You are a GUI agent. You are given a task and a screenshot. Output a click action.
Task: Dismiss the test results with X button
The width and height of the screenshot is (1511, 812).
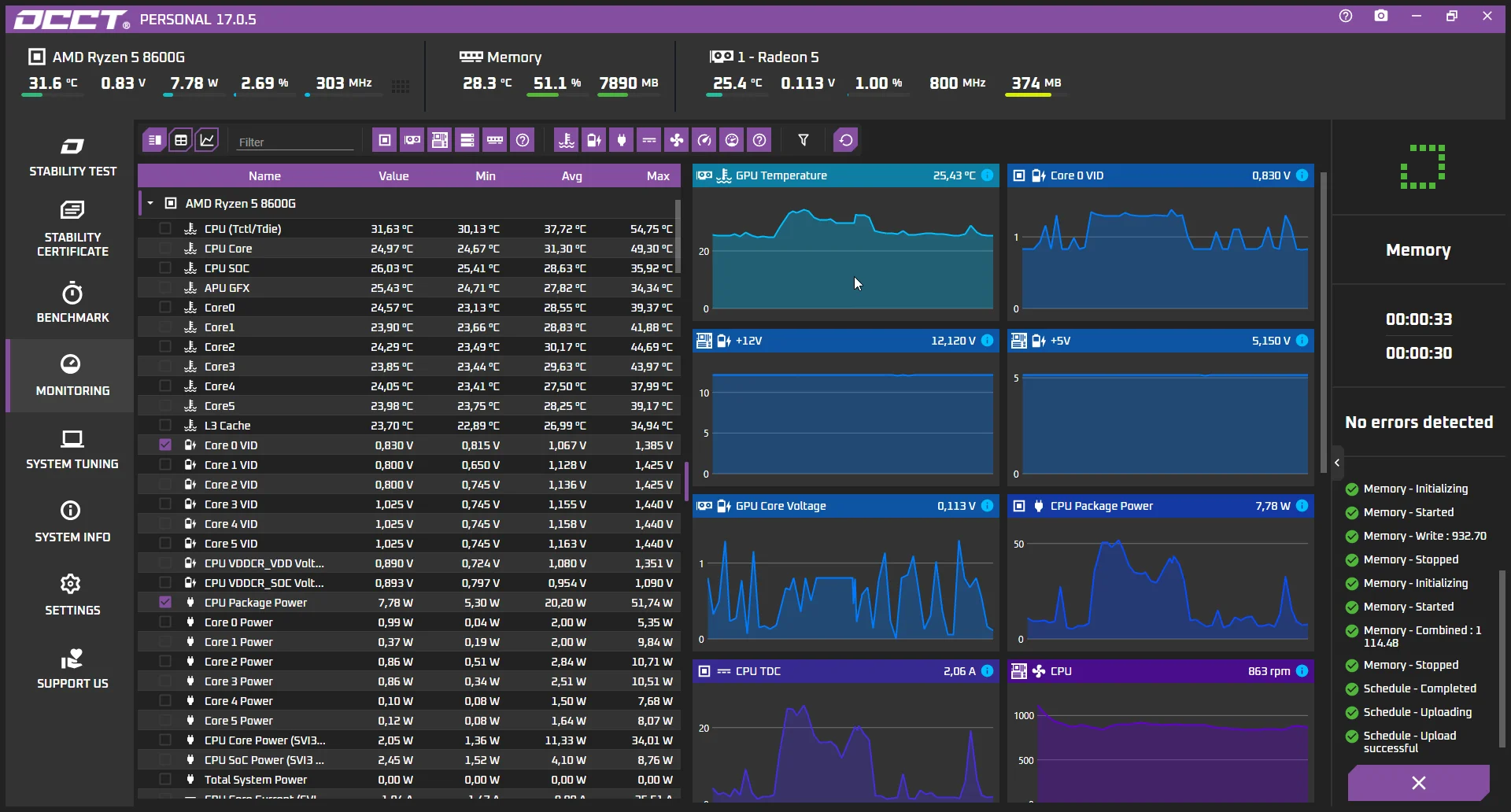[1418, 783]
